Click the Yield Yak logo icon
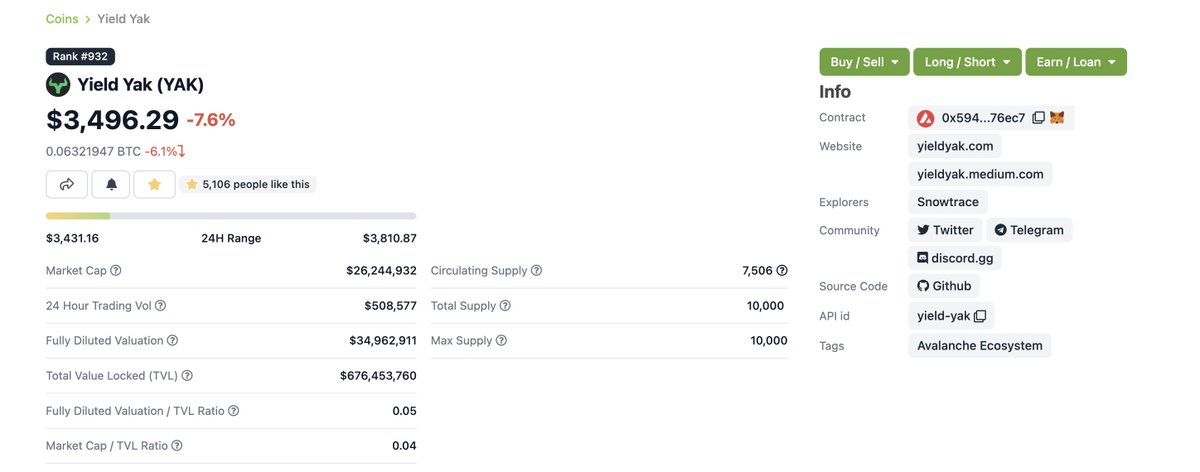The image size is (1200, 472). click(x=58, y=84)
